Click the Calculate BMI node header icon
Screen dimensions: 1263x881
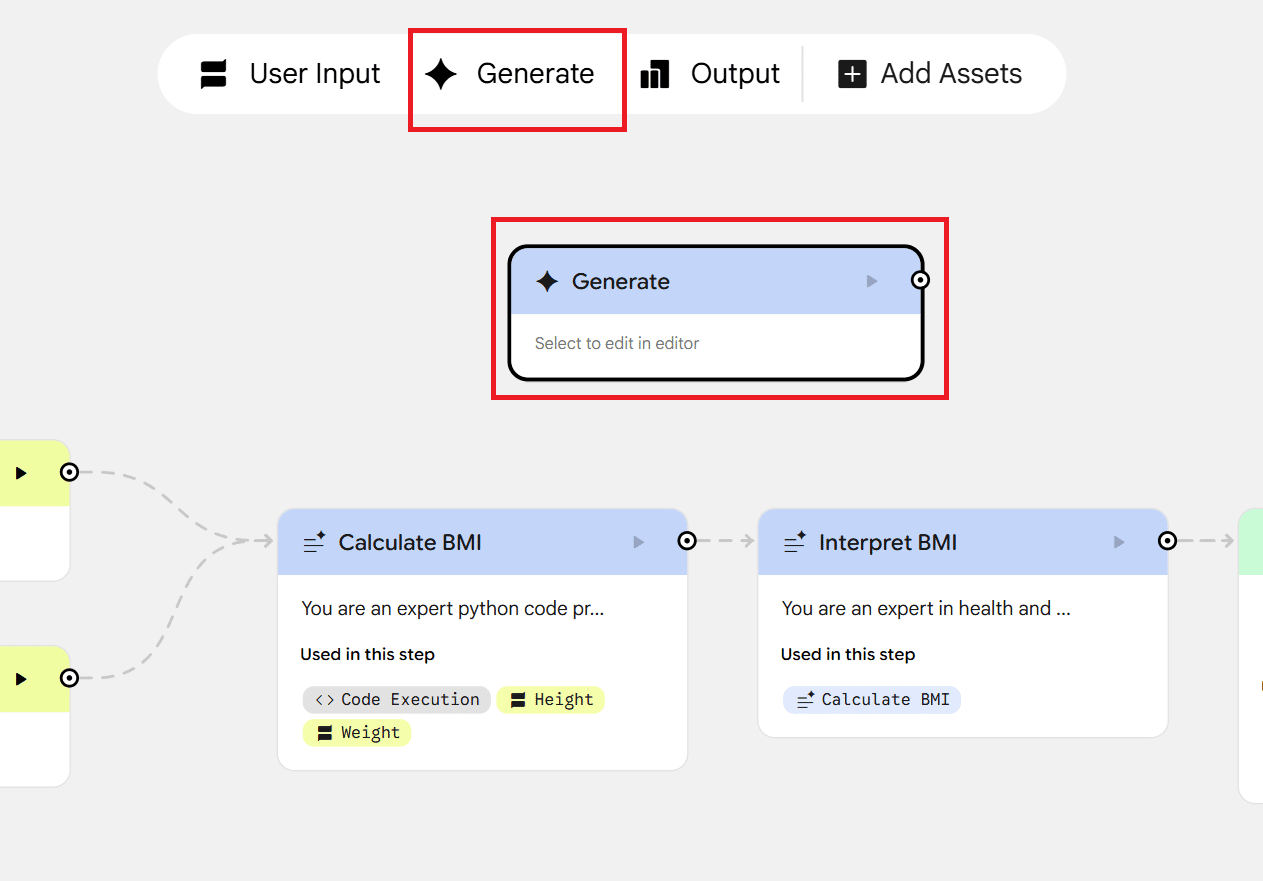(x=314, y=543)
